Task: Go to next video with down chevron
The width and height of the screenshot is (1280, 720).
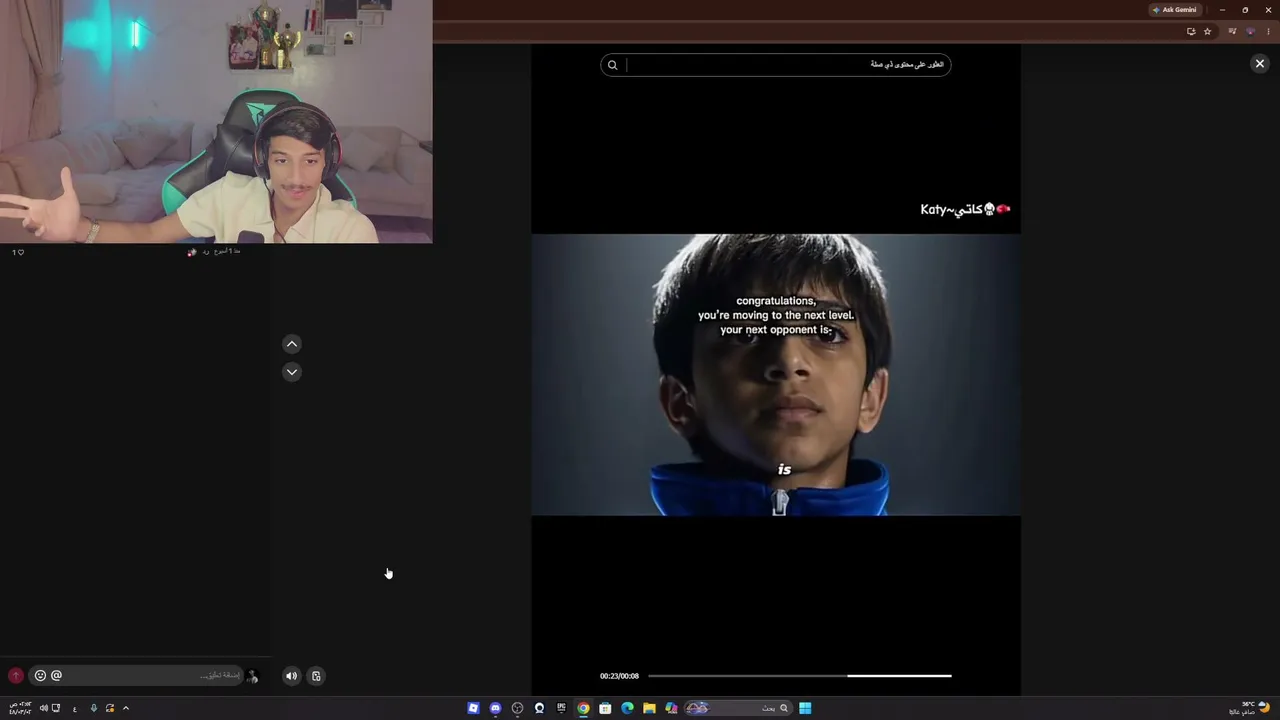Action: [292, 372]
